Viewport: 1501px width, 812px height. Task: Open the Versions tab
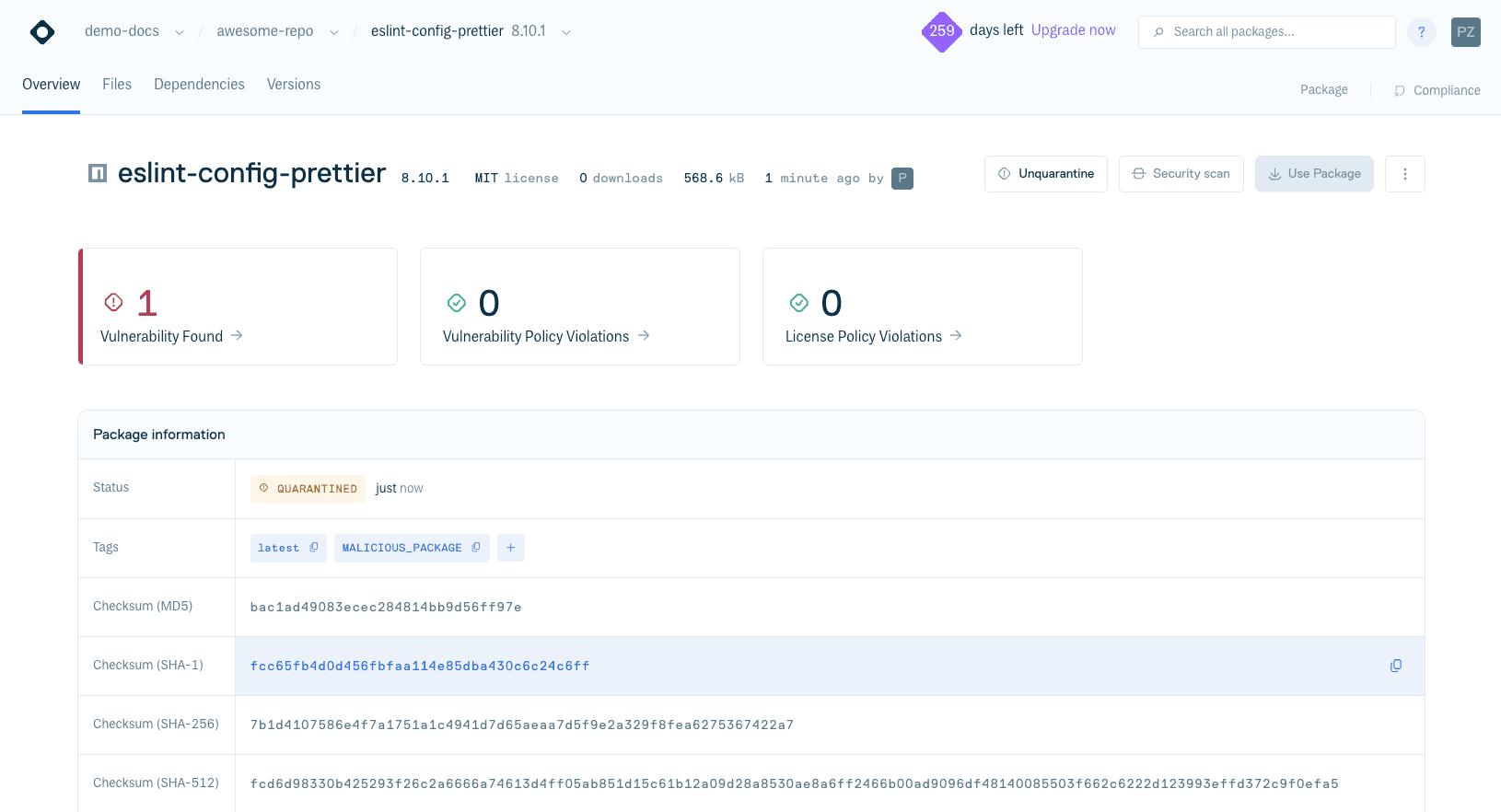(x=294, y=85)
